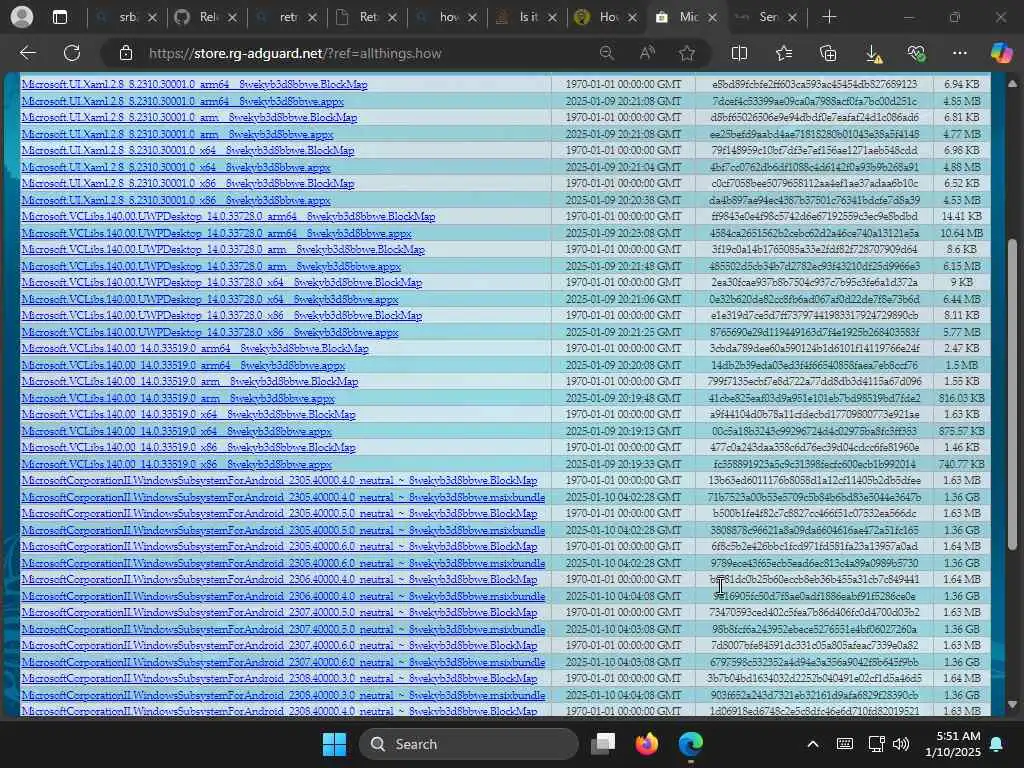Download WindowsSubsystemForAndroid 2305.40000.4.0 msixbundle
The image size is (1024, 768).
[283, 497]
